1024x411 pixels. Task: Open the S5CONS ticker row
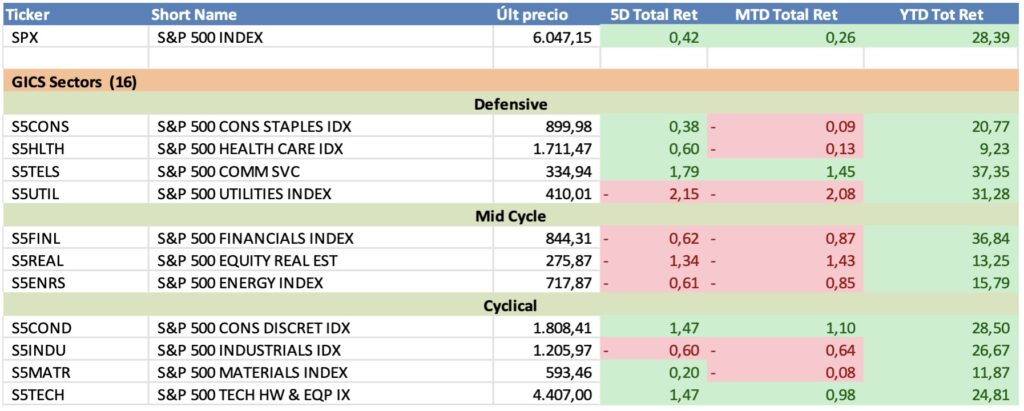(x=40, y=127)
